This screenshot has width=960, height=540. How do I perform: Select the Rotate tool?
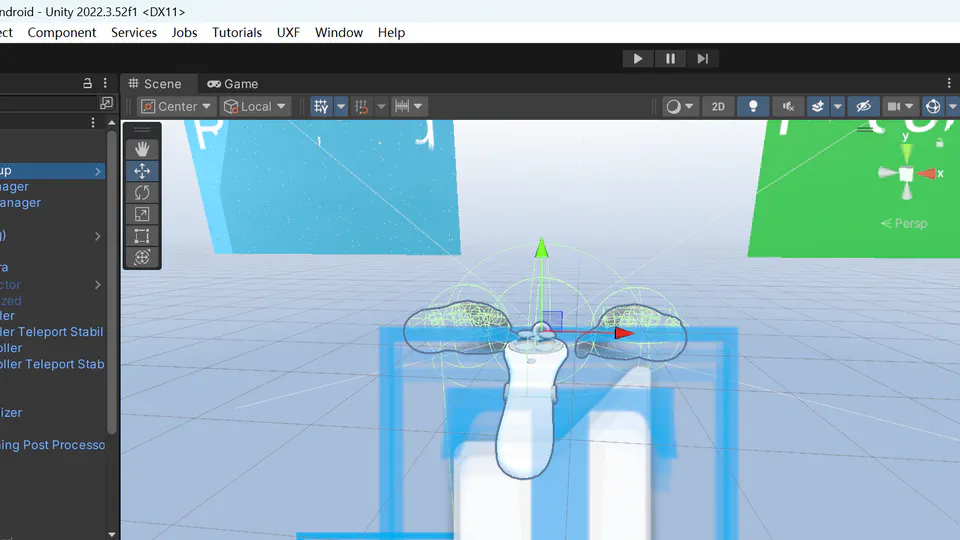(142, 192)
